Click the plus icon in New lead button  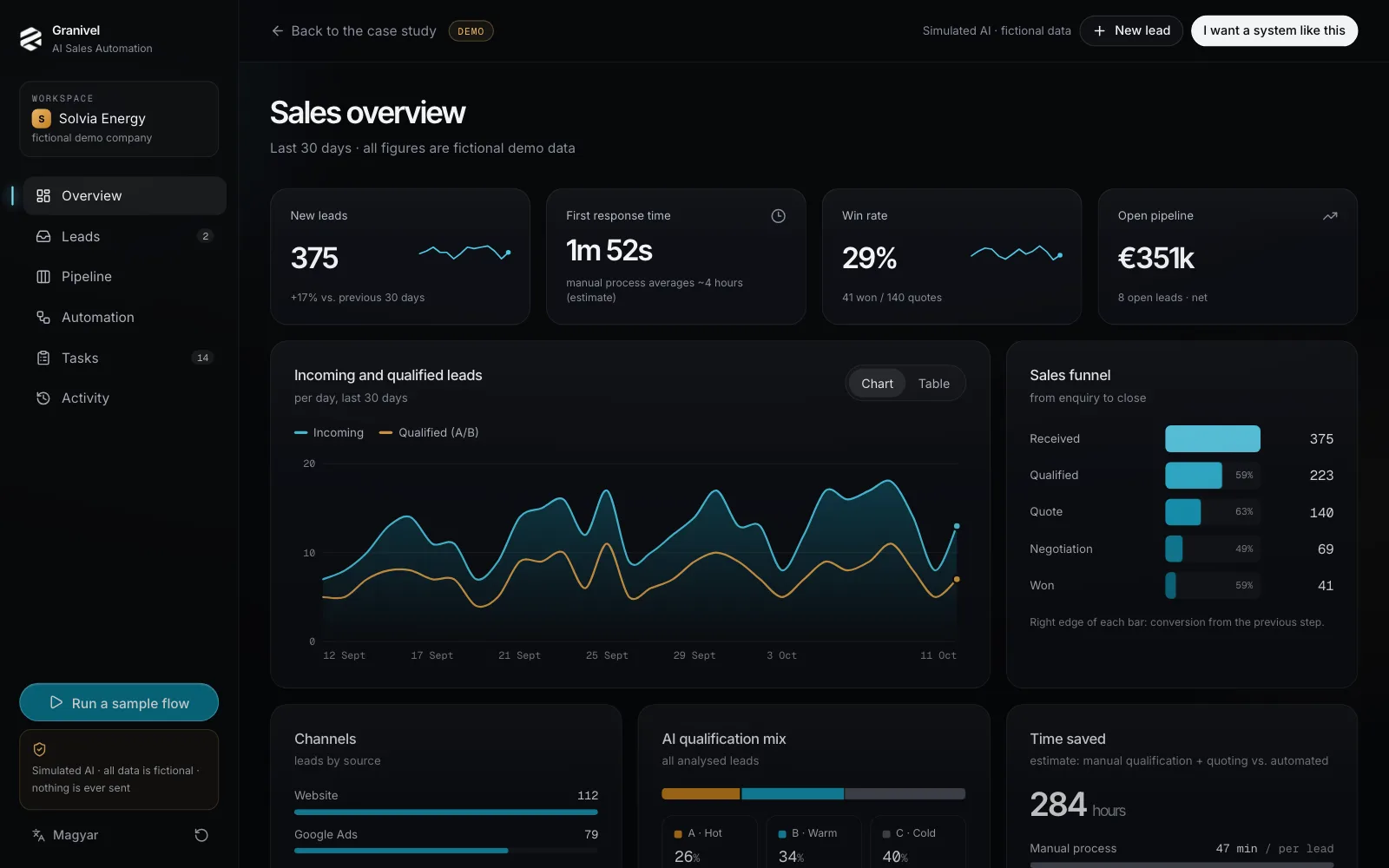[1099, 31]
